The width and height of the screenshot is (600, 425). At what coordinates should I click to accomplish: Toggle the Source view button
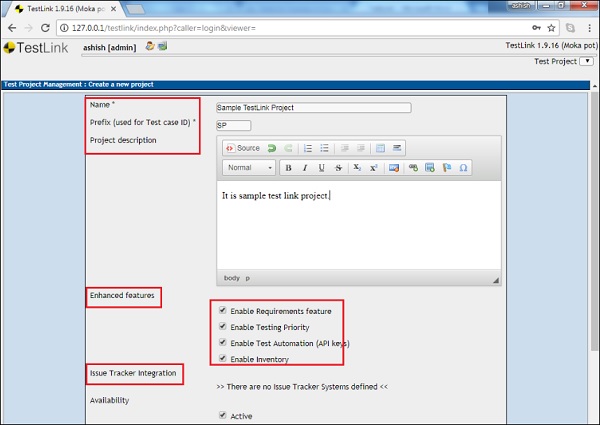point(243,148)
